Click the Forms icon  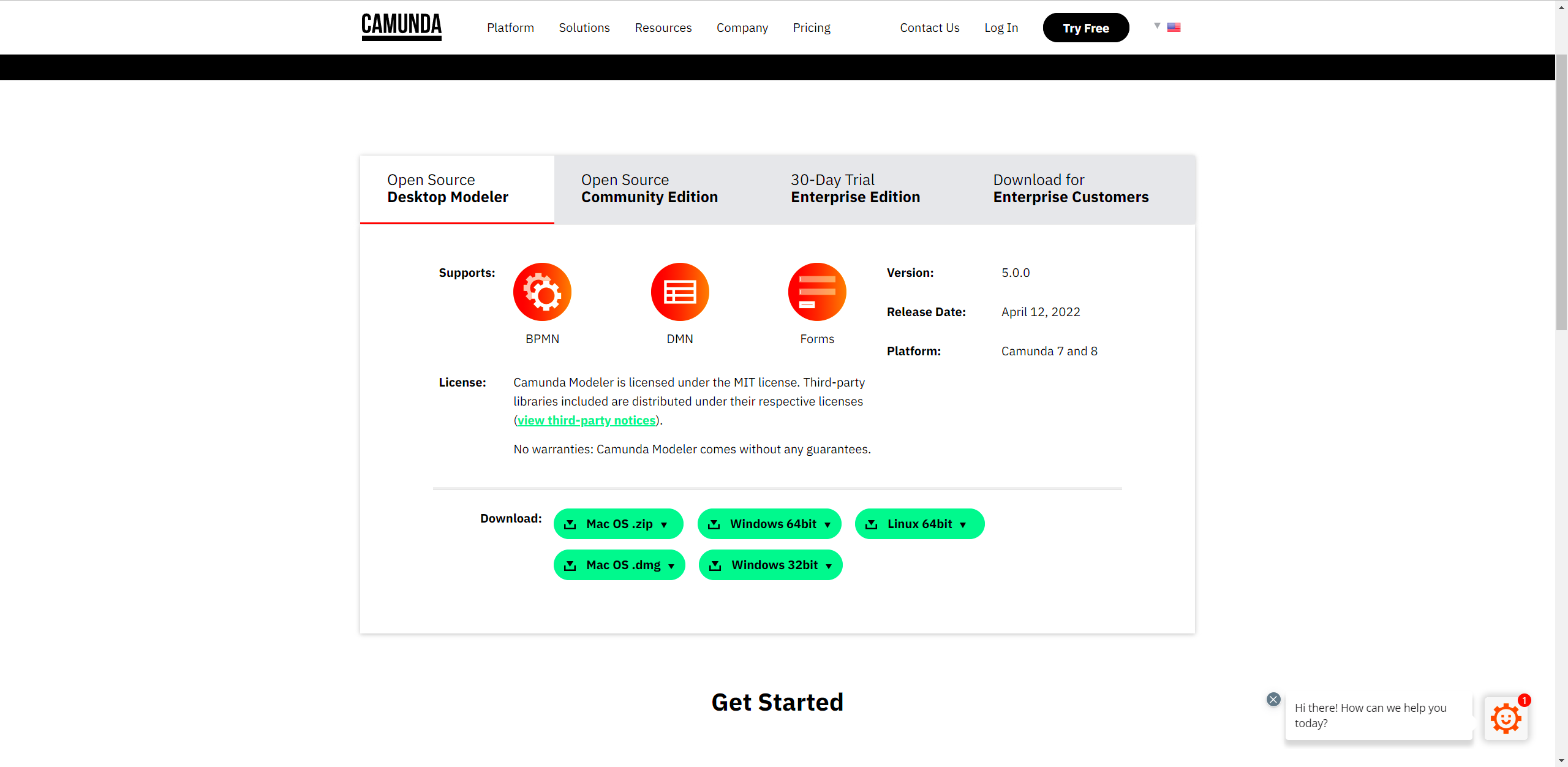(817, 292)
